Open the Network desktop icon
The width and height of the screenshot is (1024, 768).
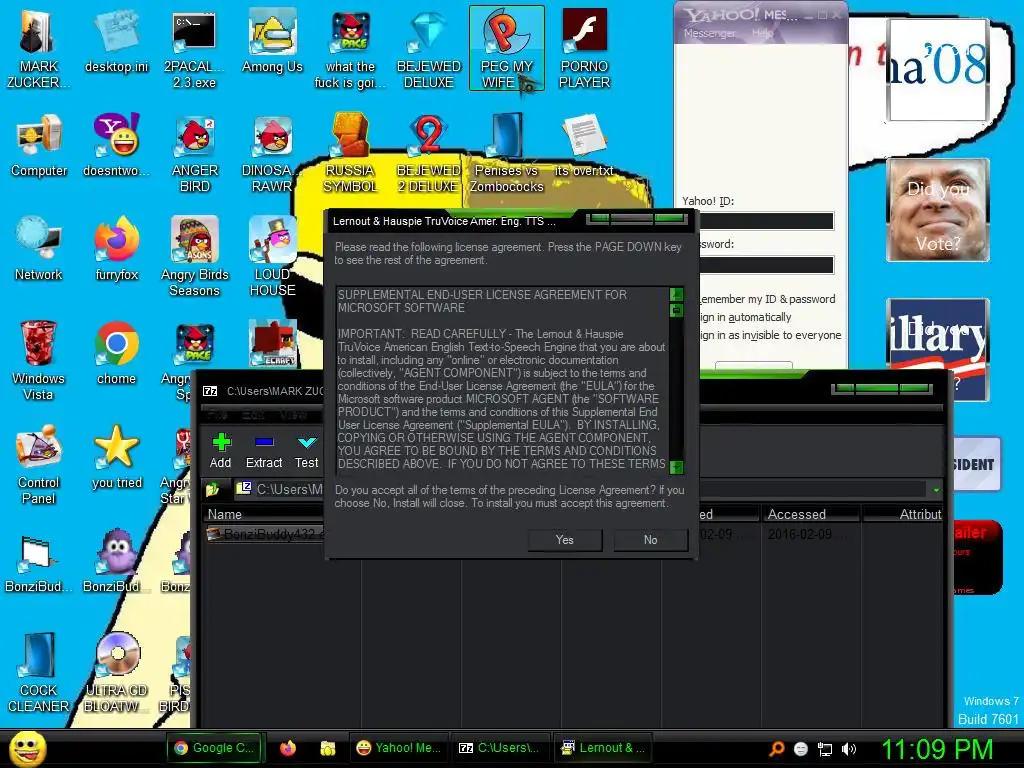pyautogui.click(x=39, y=249)
